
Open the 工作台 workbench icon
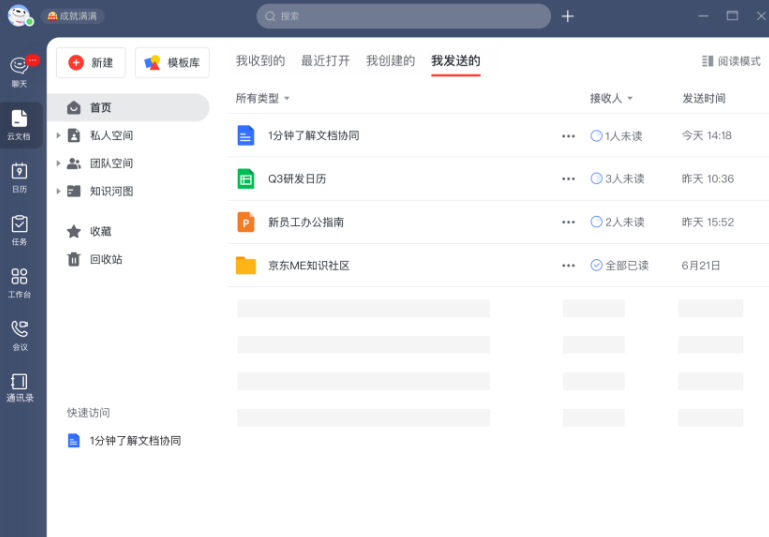[19, 282]
